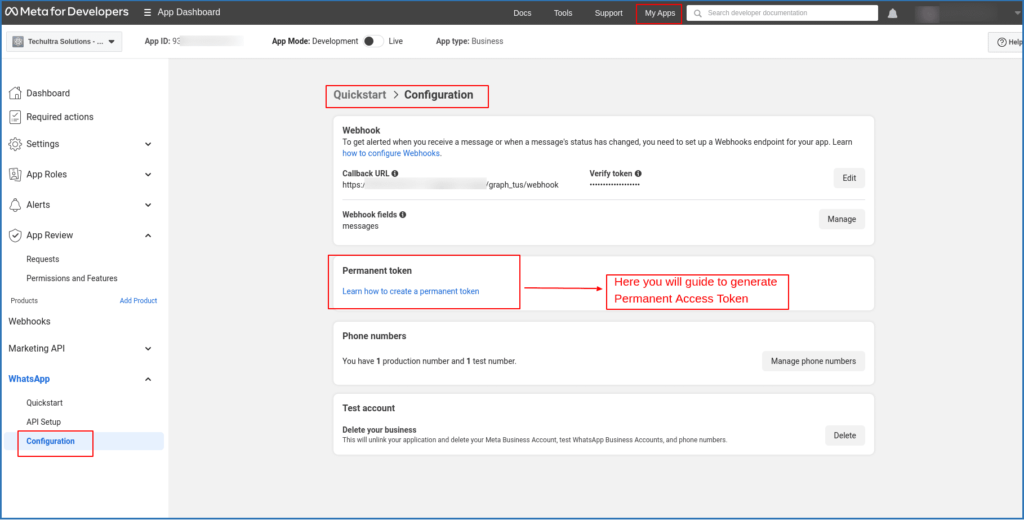Image resolution: width=1024 pixels, height=520 pixels.
Task: Click Manage phone numbers button
Action: [x=813, y=361]
